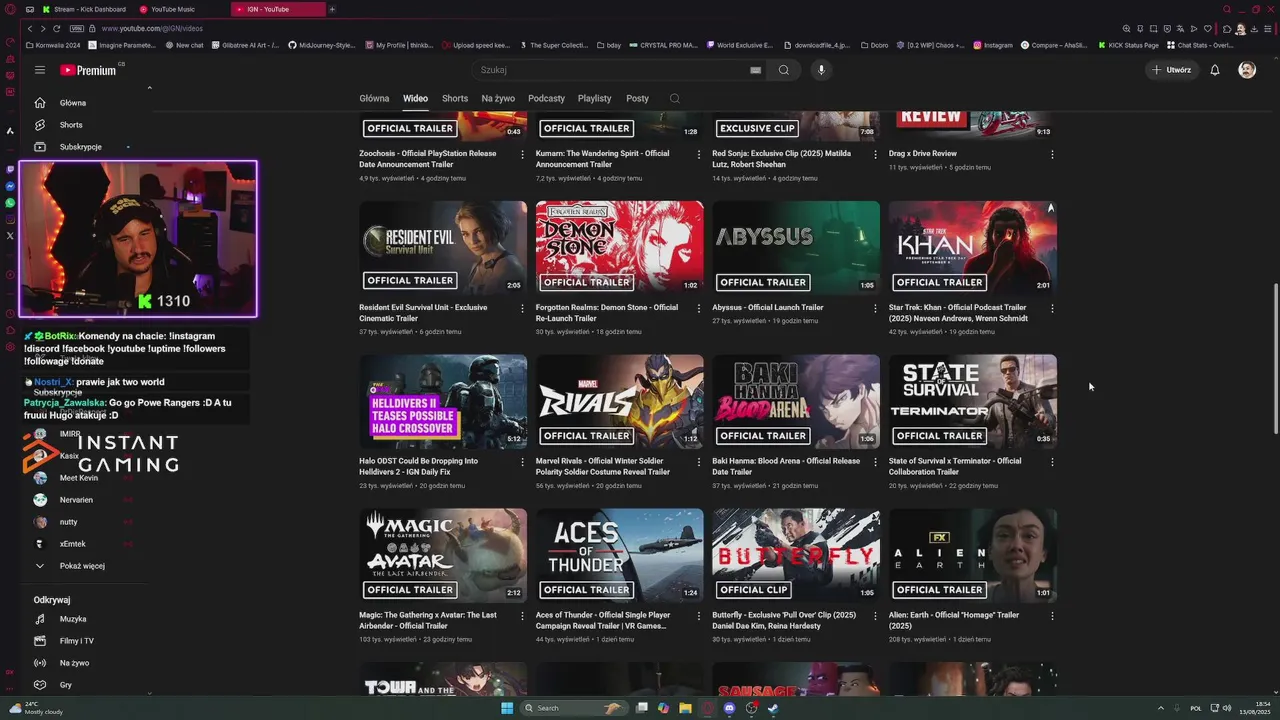
Task: Click the page vertical scrollbar thumb
Action: click(1275, 358)
